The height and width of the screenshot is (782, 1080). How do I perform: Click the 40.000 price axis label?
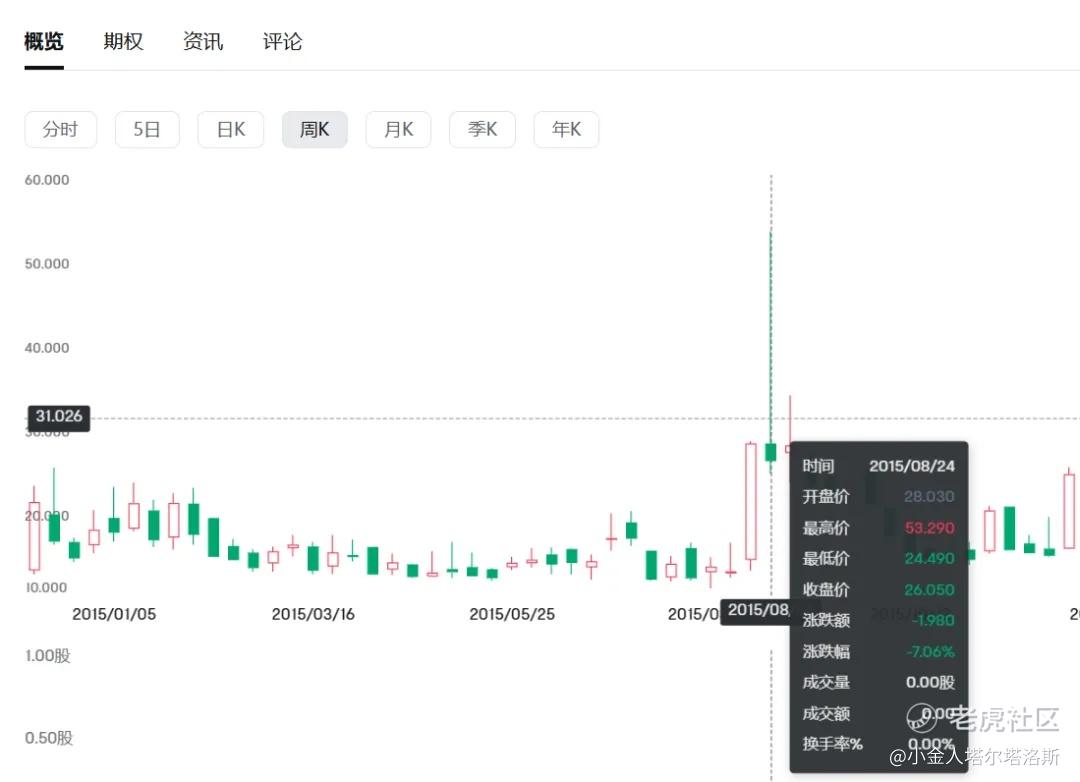coord(47,348)
